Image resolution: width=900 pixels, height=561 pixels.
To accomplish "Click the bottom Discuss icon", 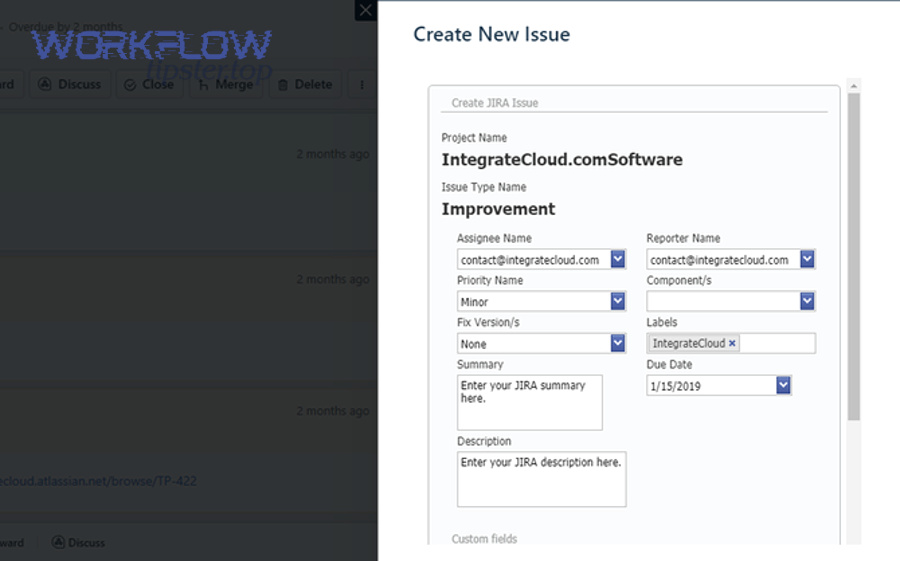I will [58, 542].
